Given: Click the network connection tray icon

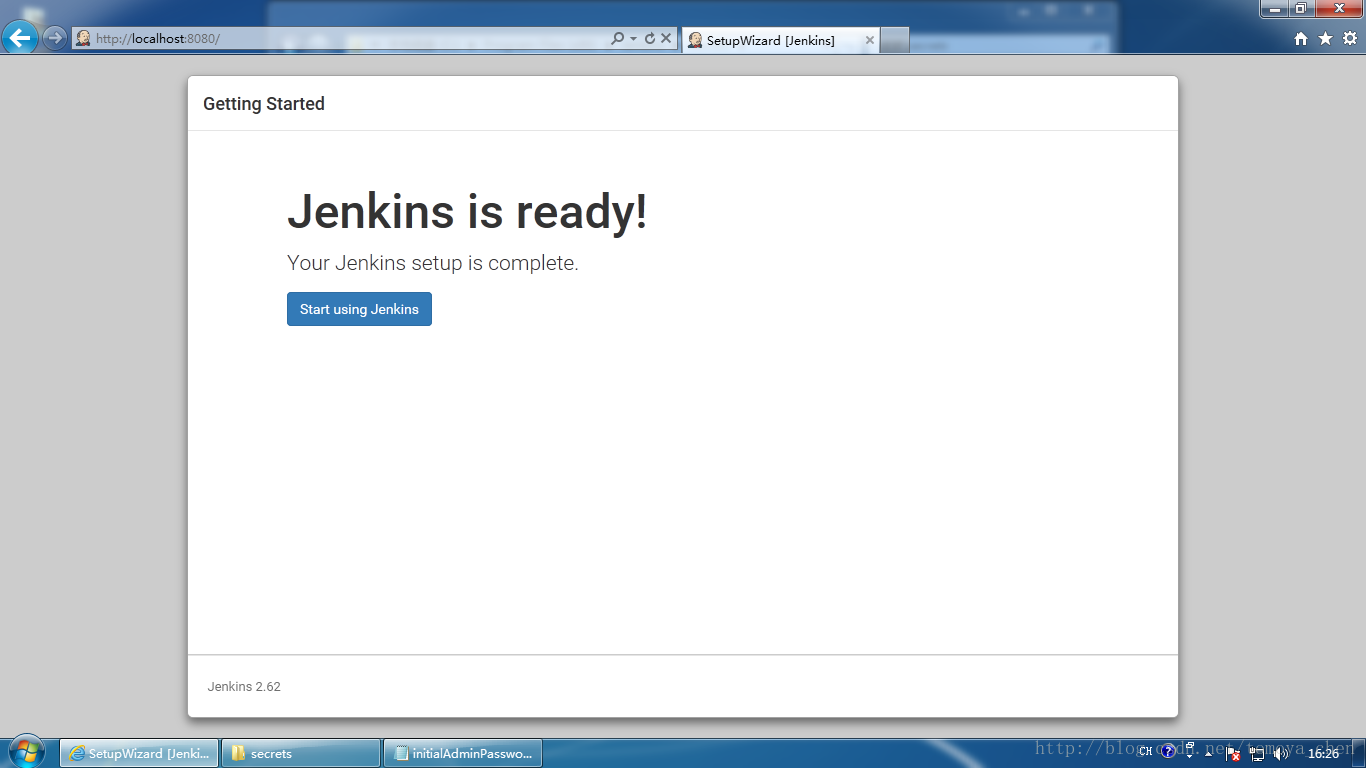Looking at the screenshot, I should pyautogui.click(x=1257, y=754).
